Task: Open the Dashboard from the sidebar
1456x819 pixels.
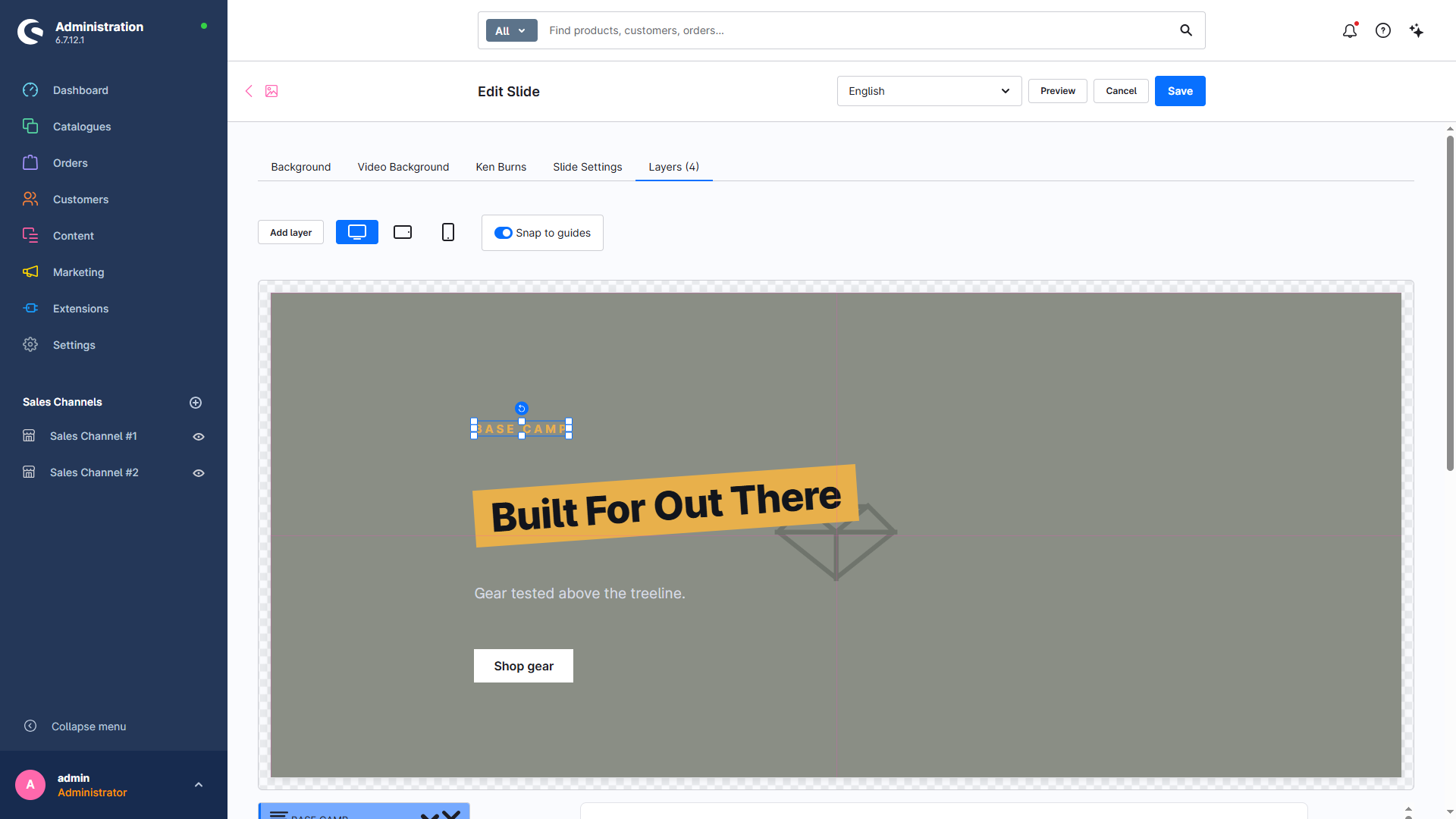Action: (80, 90)
